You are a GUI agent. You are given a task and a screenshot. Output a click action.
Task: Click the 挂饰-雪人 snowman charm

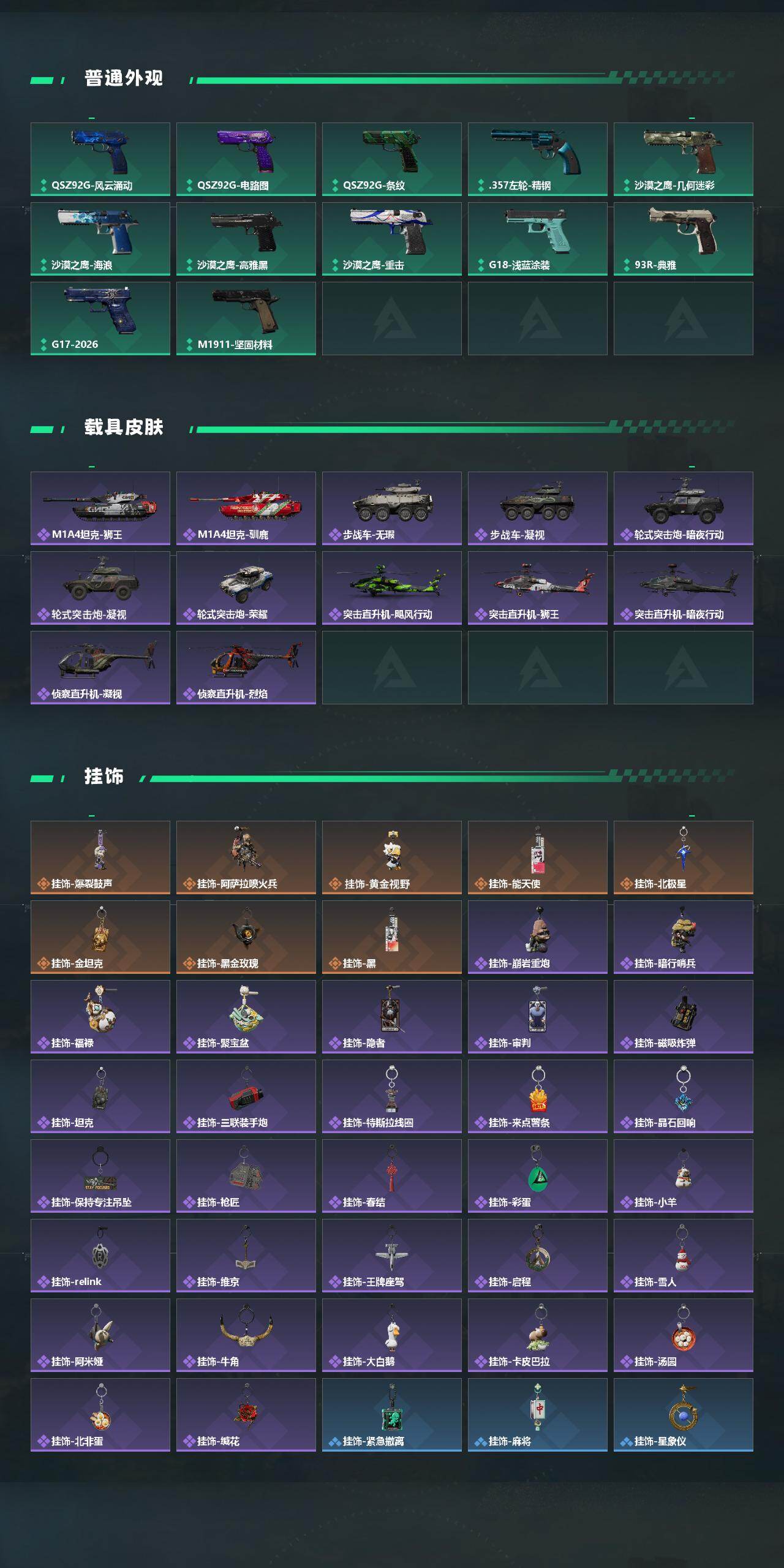[684, 1256]
